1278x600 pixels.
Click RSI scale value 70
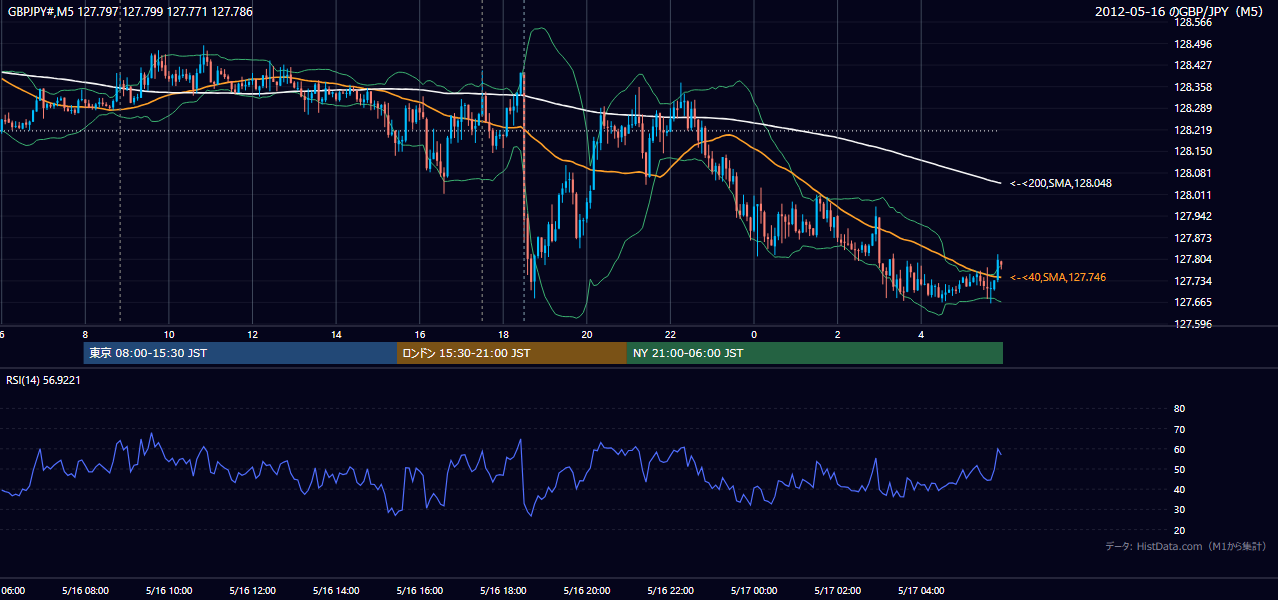coord(1179,429)
